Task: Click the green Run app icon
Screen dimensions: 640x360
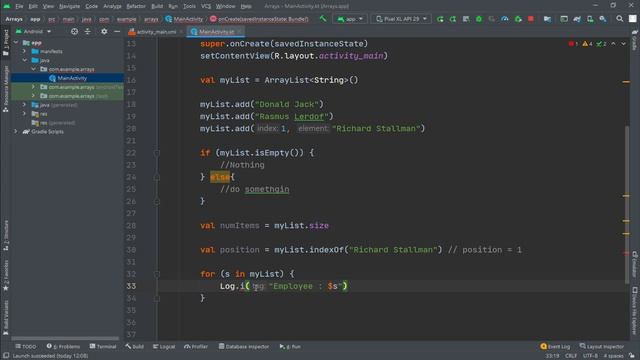Action: [x=440, y=19]
